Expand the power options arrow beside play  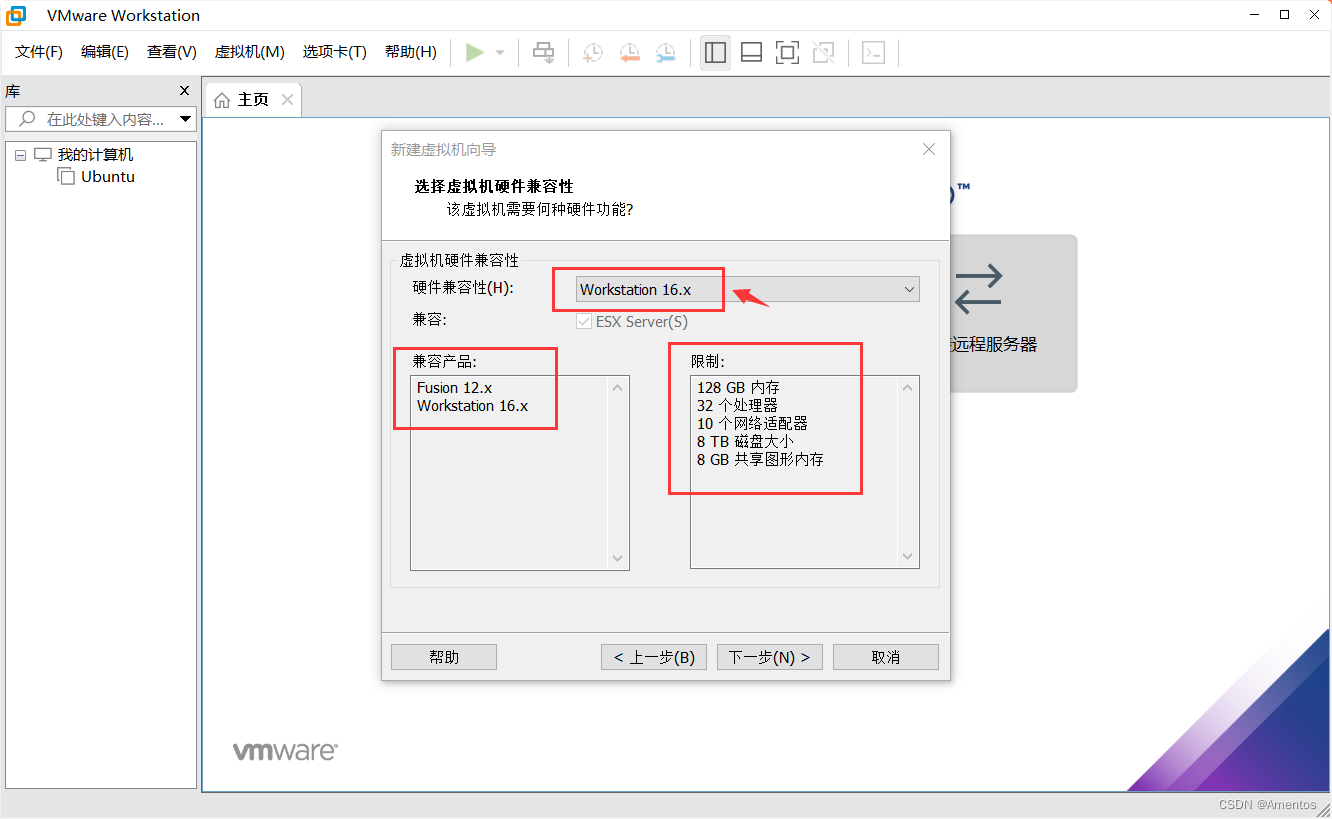(500, 53)
